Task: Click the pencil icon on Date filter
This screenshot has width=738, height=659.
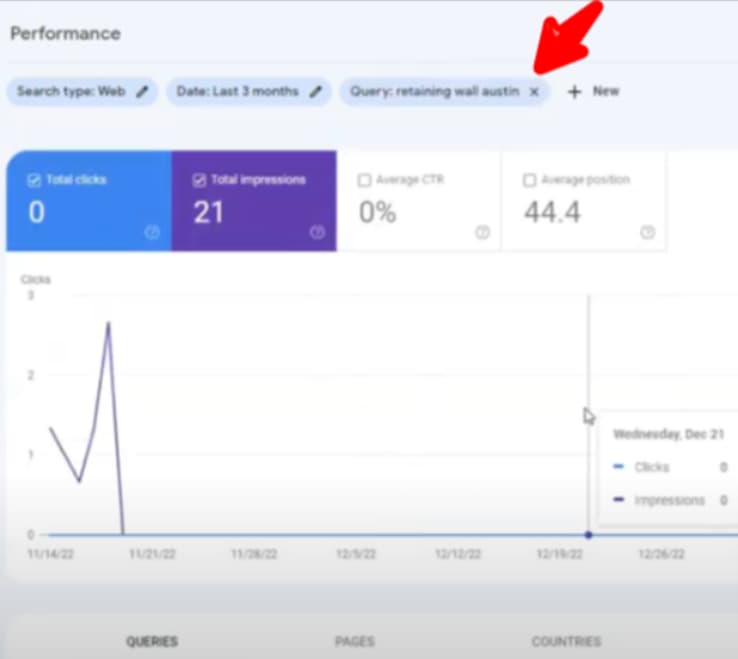Action: 315,92
